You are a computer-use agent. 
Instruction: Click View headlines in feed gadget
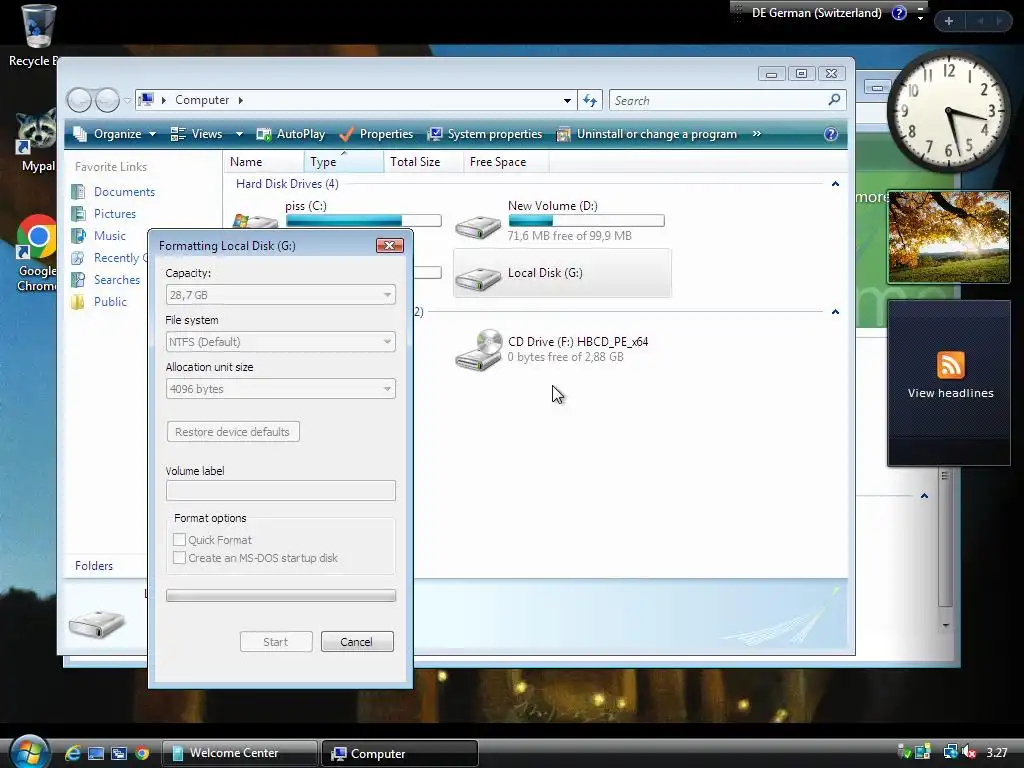click(950, 392)
